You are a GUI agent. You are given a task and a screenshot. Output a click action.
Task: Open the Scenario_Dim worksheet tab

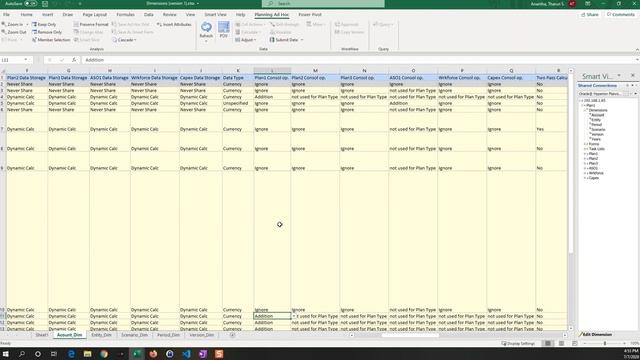tap(134, 335)
